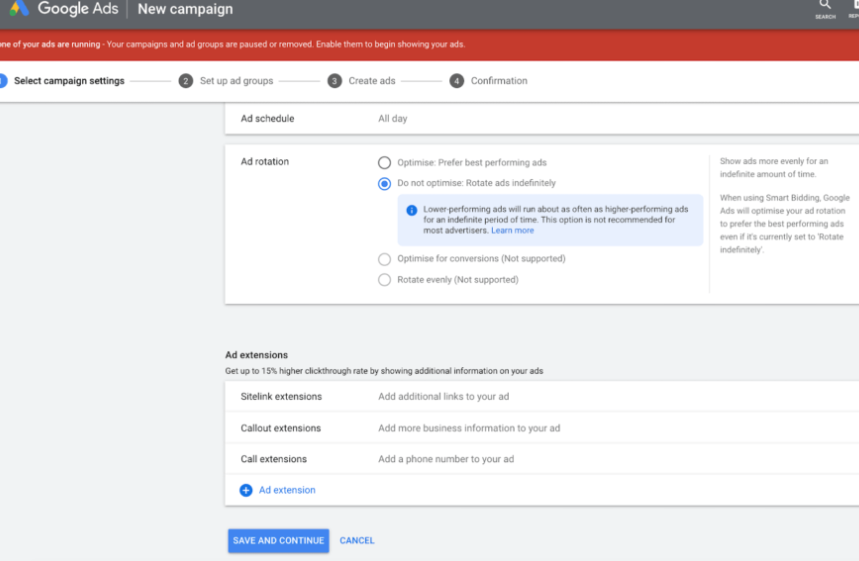Expand the Call extensions row
The width and height of the screenshot is (859, 561).
click(x=542, y=459)
